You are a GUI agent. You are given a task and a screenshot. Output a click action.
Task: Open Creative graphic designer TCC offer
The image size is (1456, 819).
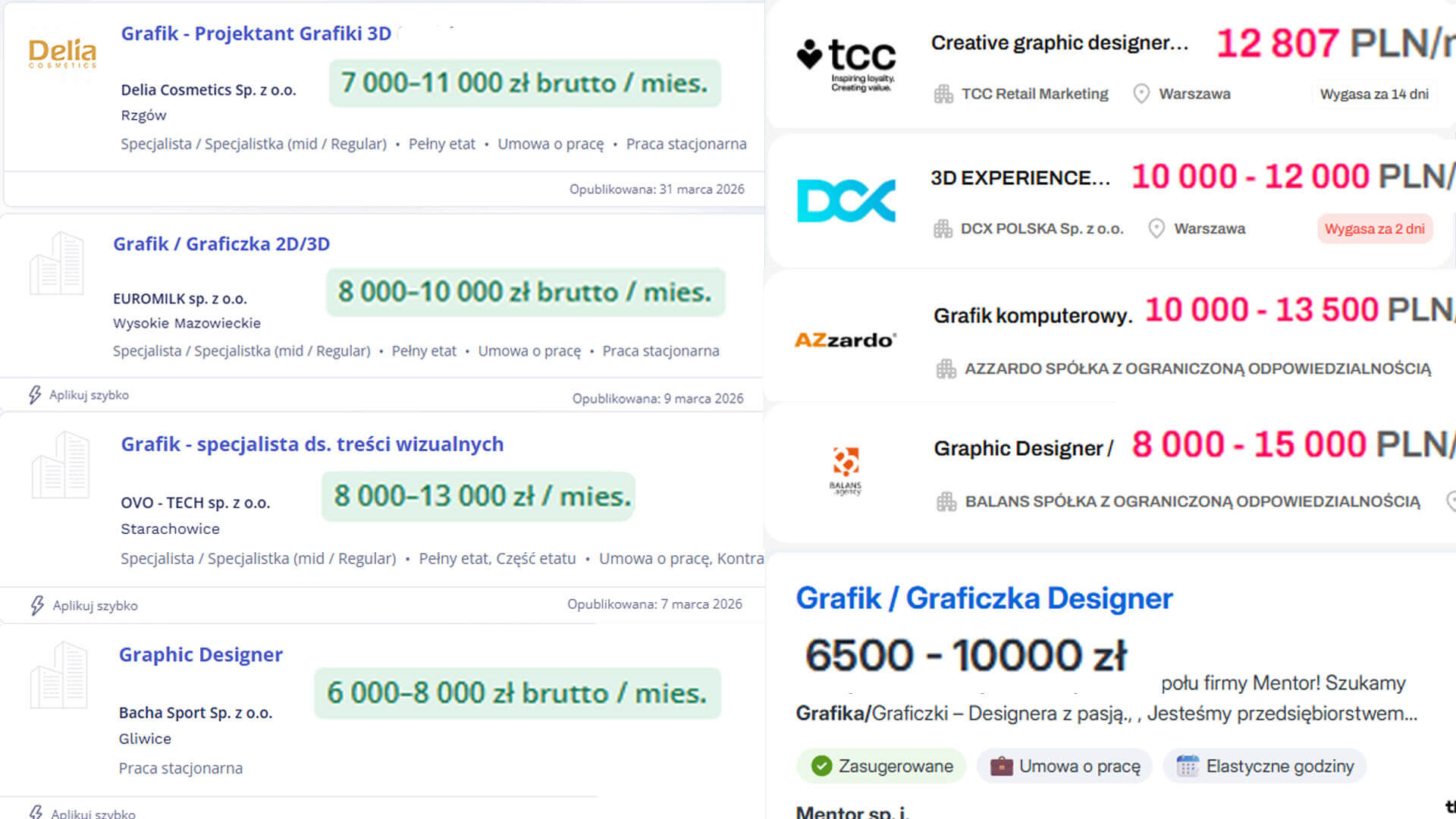click(1059, 43)
